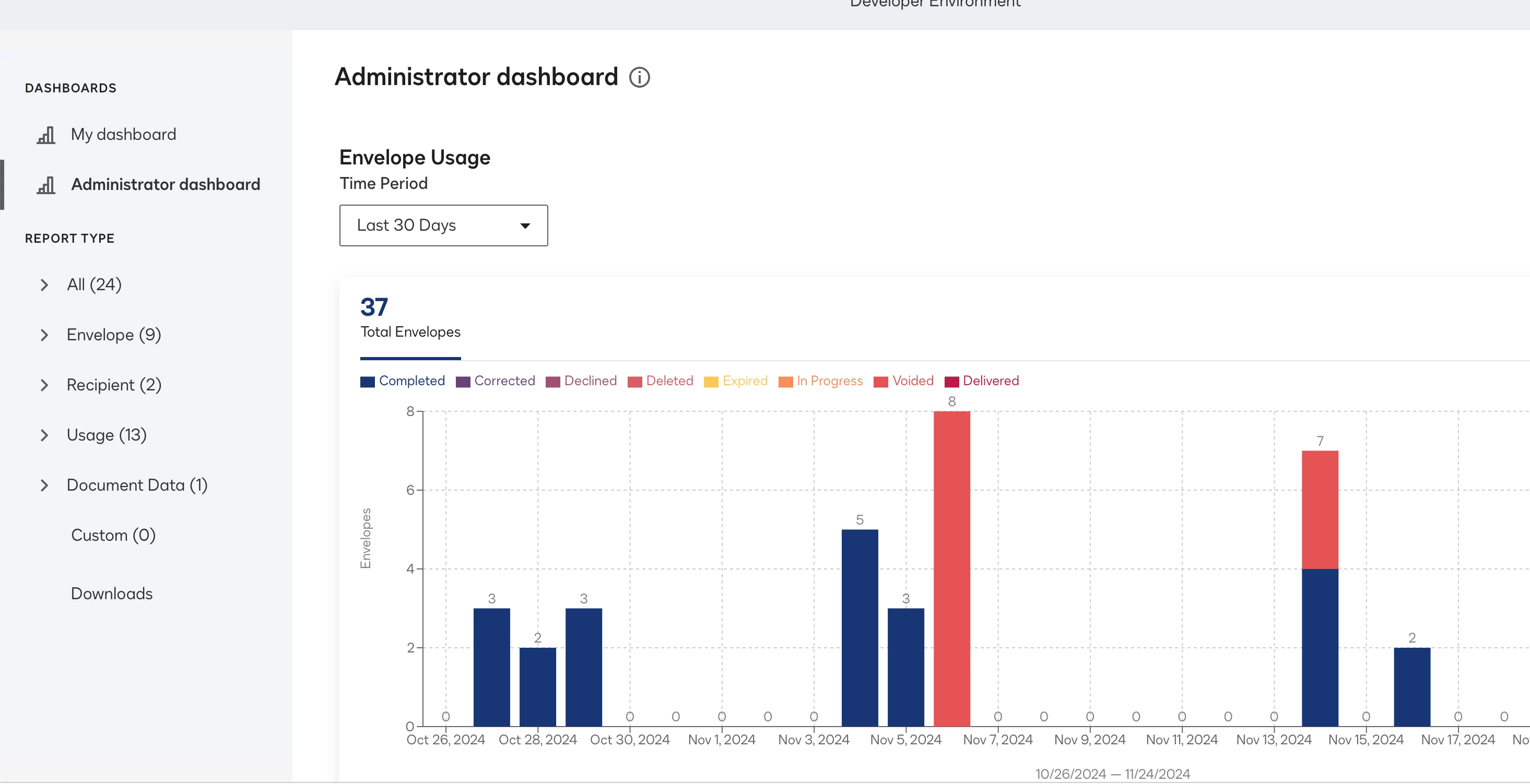1530x784 pixels.
Task: Click the blue bar labeled 5
Action: (860, 627)
